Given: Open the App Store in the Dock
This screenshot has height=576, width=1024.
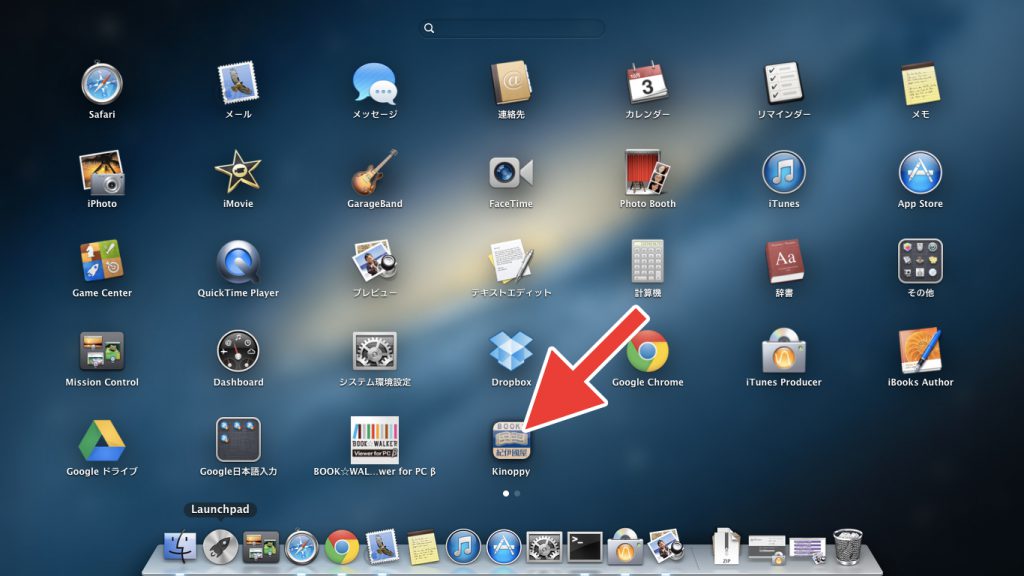Looking at the screenshot, I should pos(504,547).
